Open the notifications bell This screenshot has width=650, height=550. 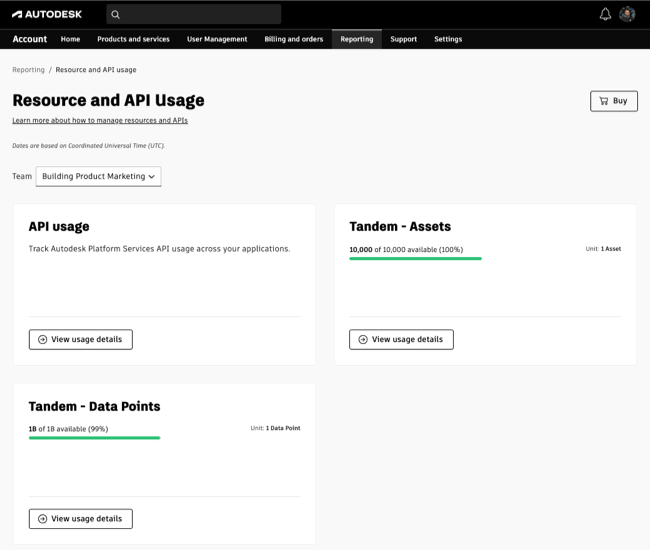tap(605, 15)
